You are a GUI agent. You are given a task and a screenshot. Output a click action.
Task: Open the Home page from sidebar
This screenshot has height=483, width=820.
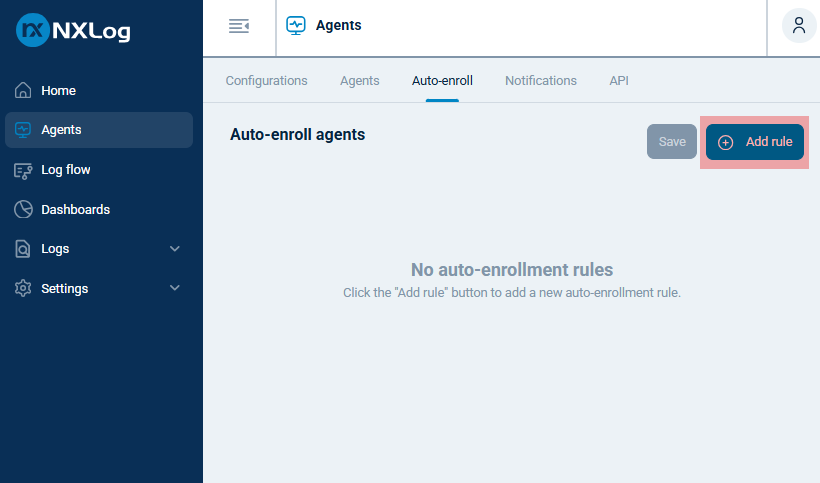pos(98,90)
